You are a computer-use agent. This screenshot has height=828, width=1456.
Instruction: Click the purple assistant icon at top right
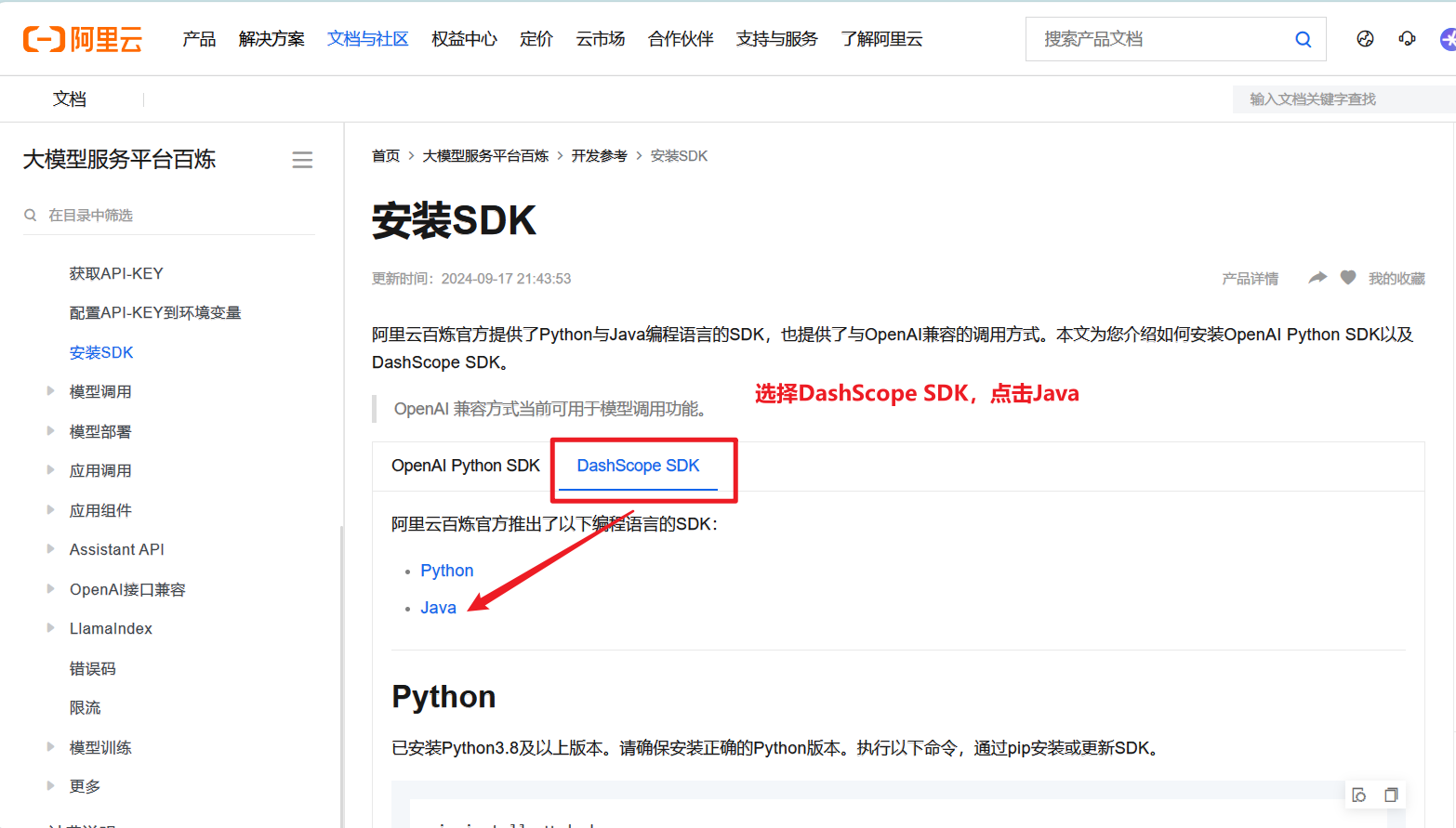point(1448,39)
